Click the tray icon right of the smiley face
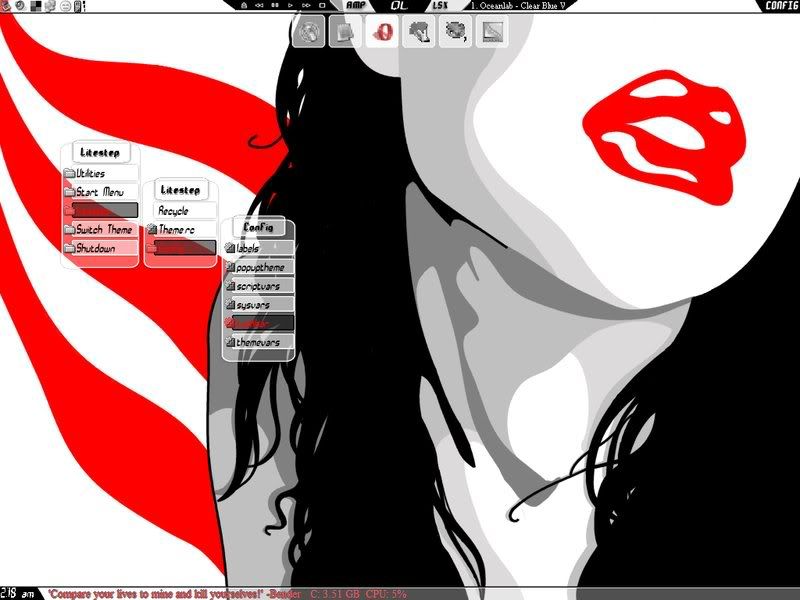 pyautogui.click(x=78, y=6)
